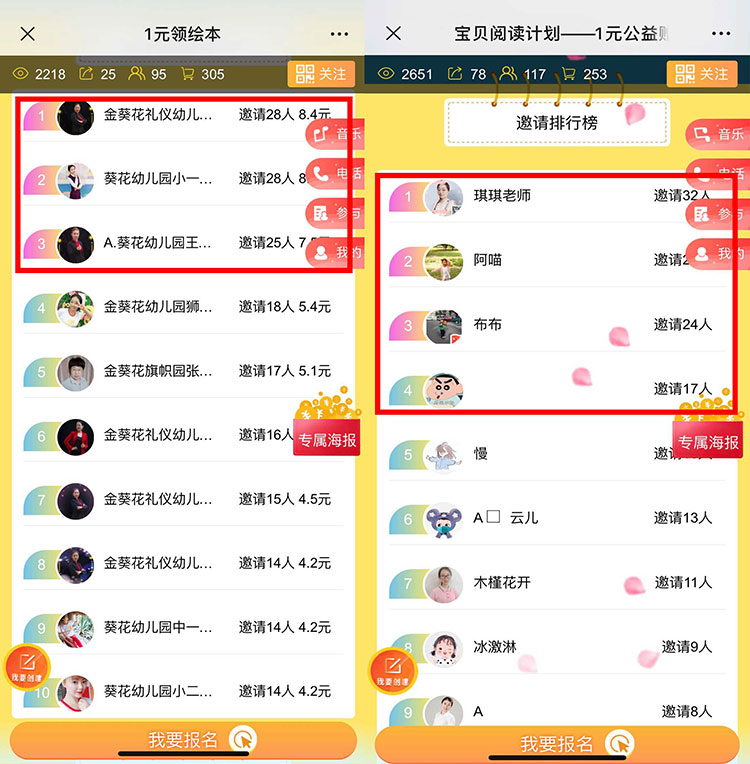Viewport: 750px width, 764px height.
Task: Open 琪琪老师's avatar in ranking
Action: [x=443, y=197]
